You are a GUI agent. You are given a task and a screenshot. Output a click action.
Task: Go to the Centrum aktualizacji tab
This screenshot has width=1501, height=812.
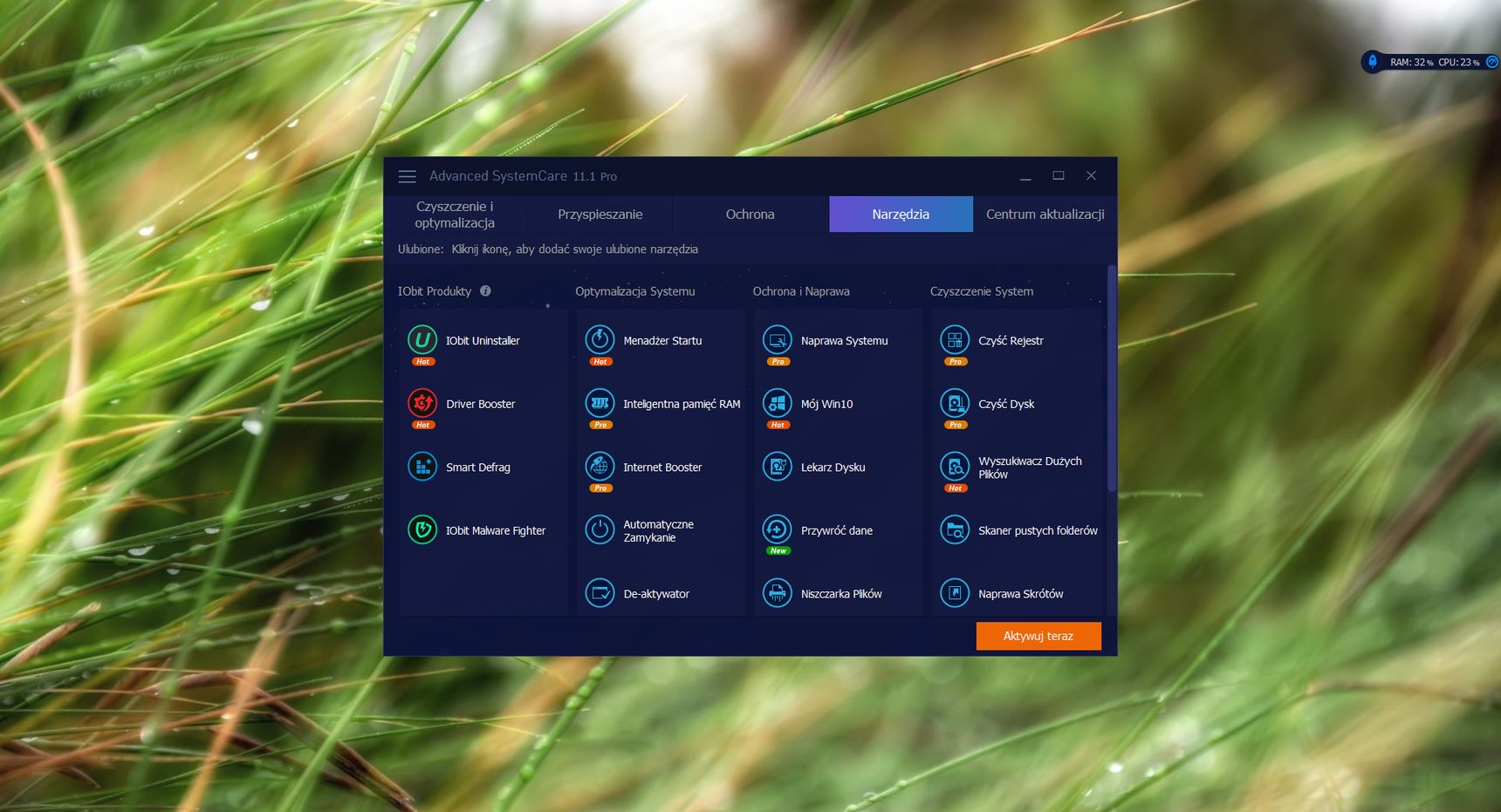pyautogui.click(x=1045, y=215)
